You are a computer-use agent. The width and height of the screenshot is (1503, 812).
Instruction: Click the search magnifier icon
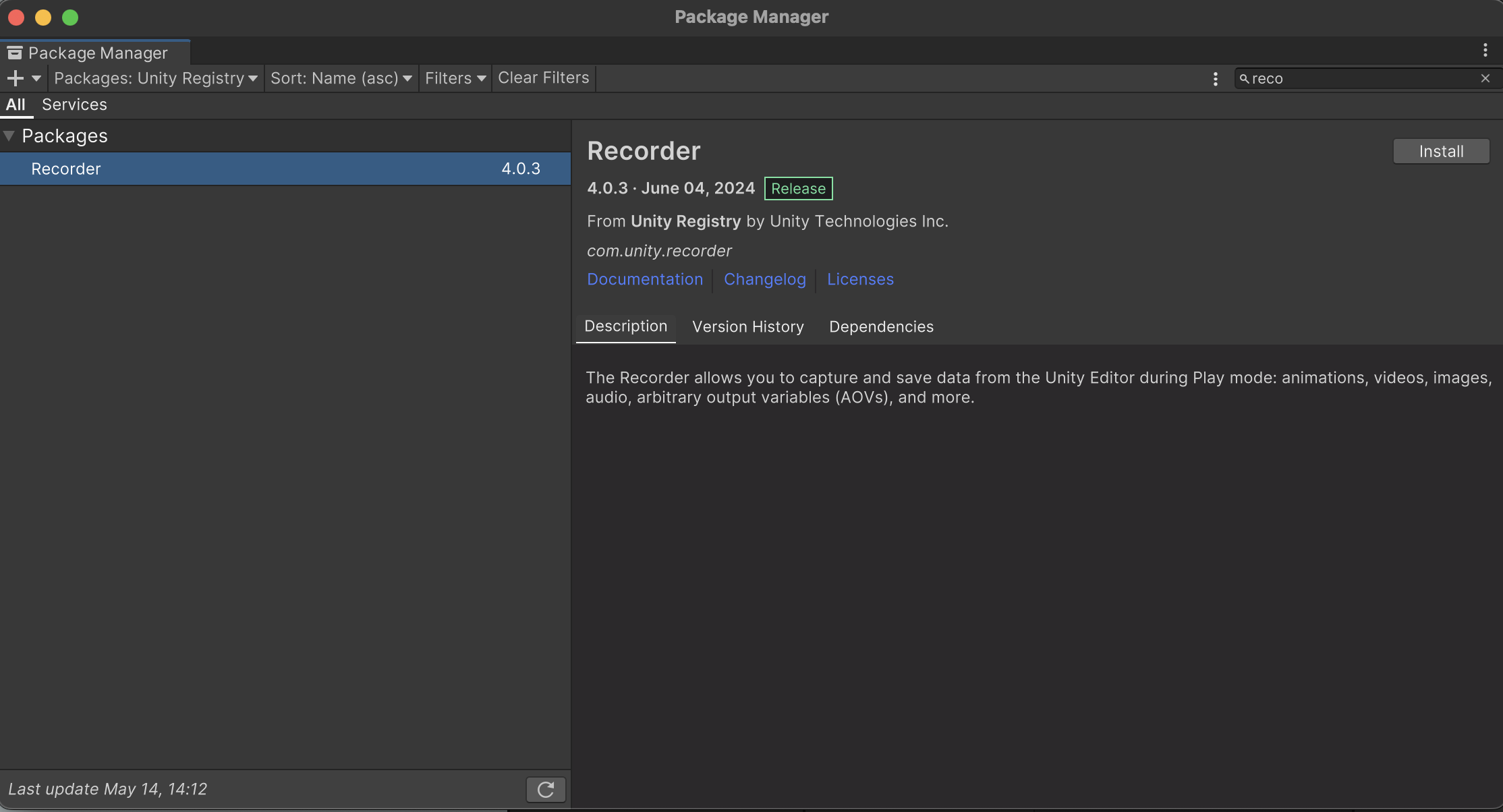[x=1245, y=78]
